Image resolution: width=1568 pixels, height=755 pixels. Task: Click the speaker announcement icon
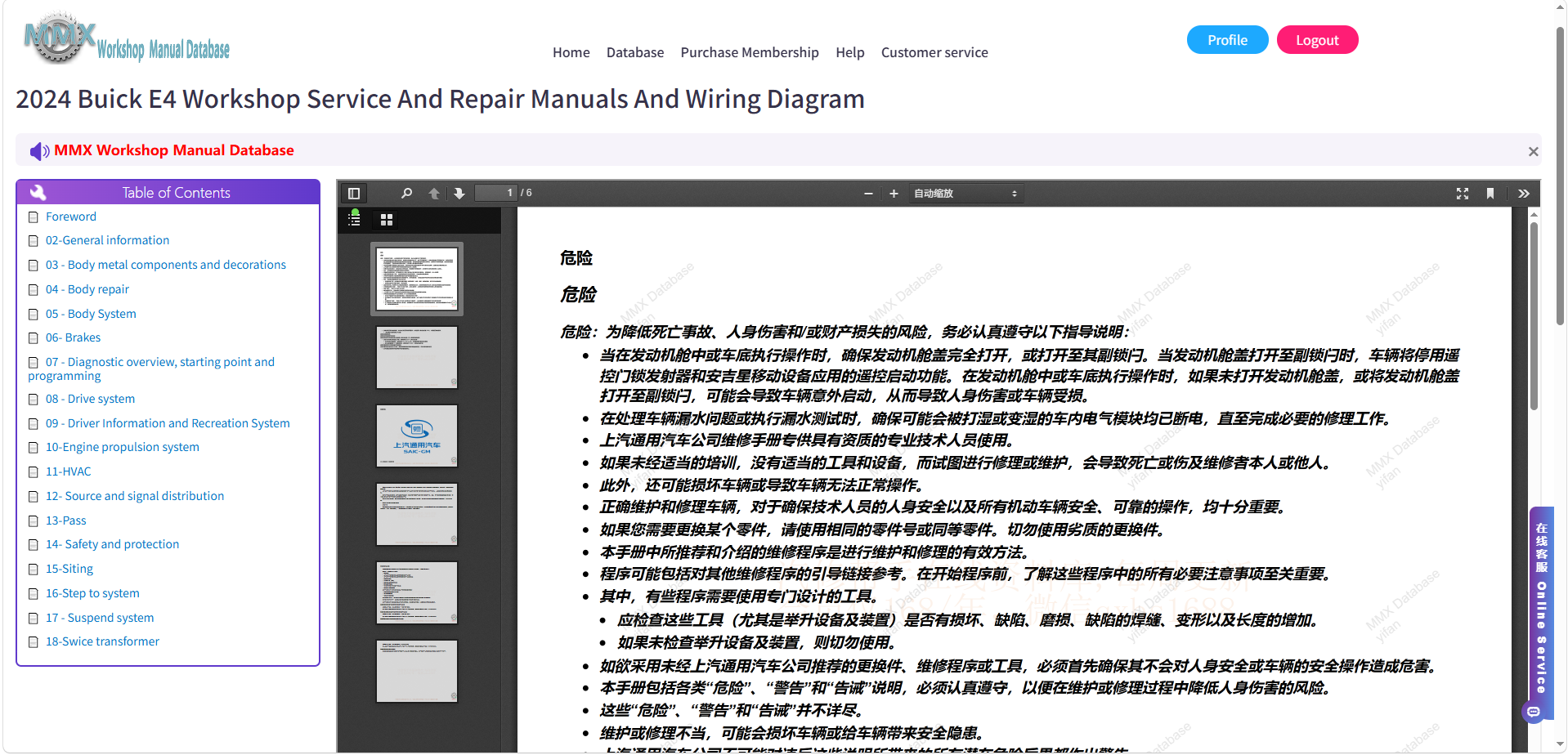39,151
